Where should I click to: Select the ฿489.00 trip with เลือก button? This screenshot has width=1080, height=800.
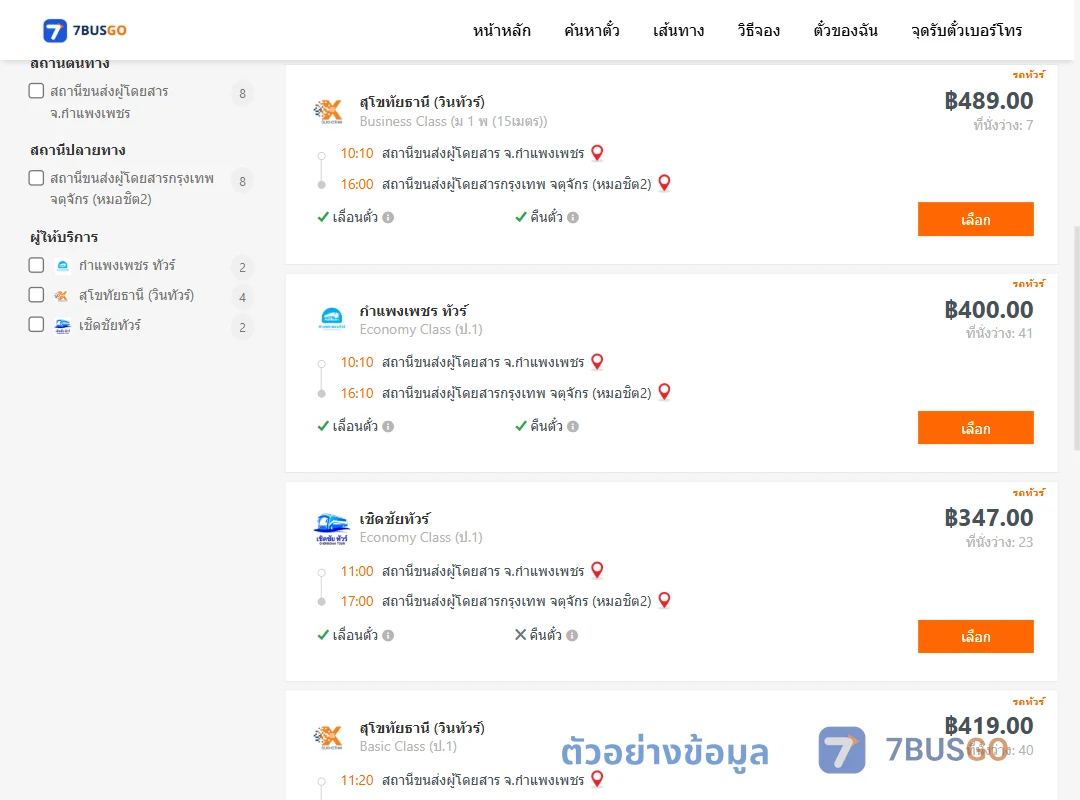pos(975,219)
